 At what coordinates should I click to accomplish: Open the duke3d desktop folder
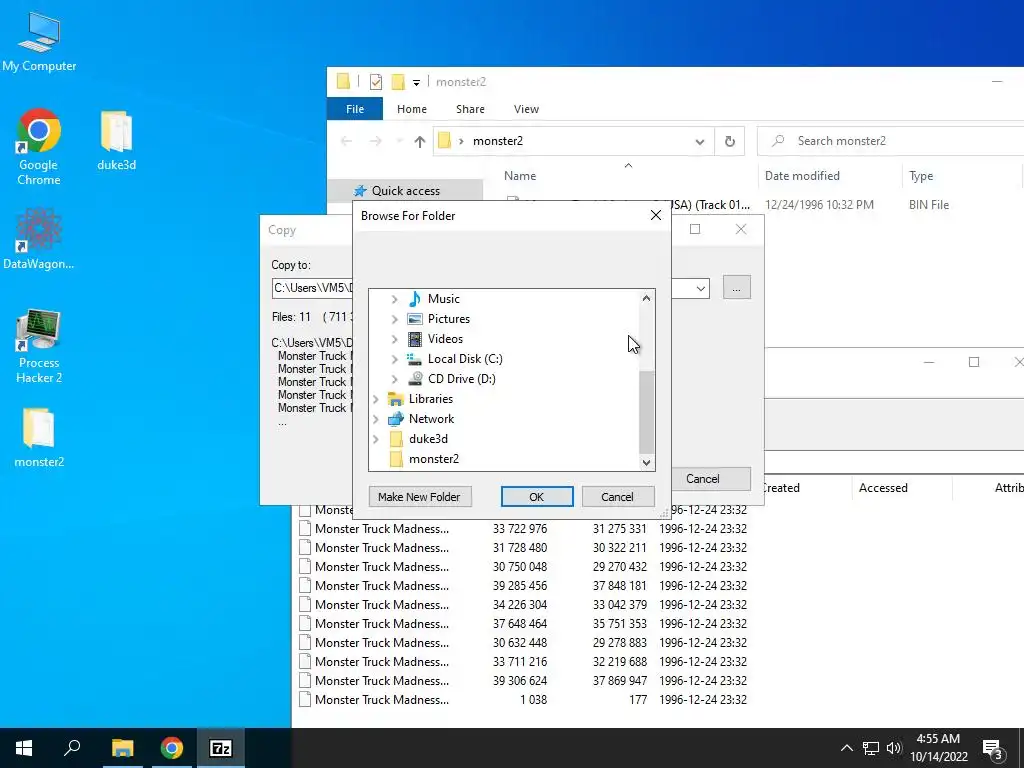(116, 141)
